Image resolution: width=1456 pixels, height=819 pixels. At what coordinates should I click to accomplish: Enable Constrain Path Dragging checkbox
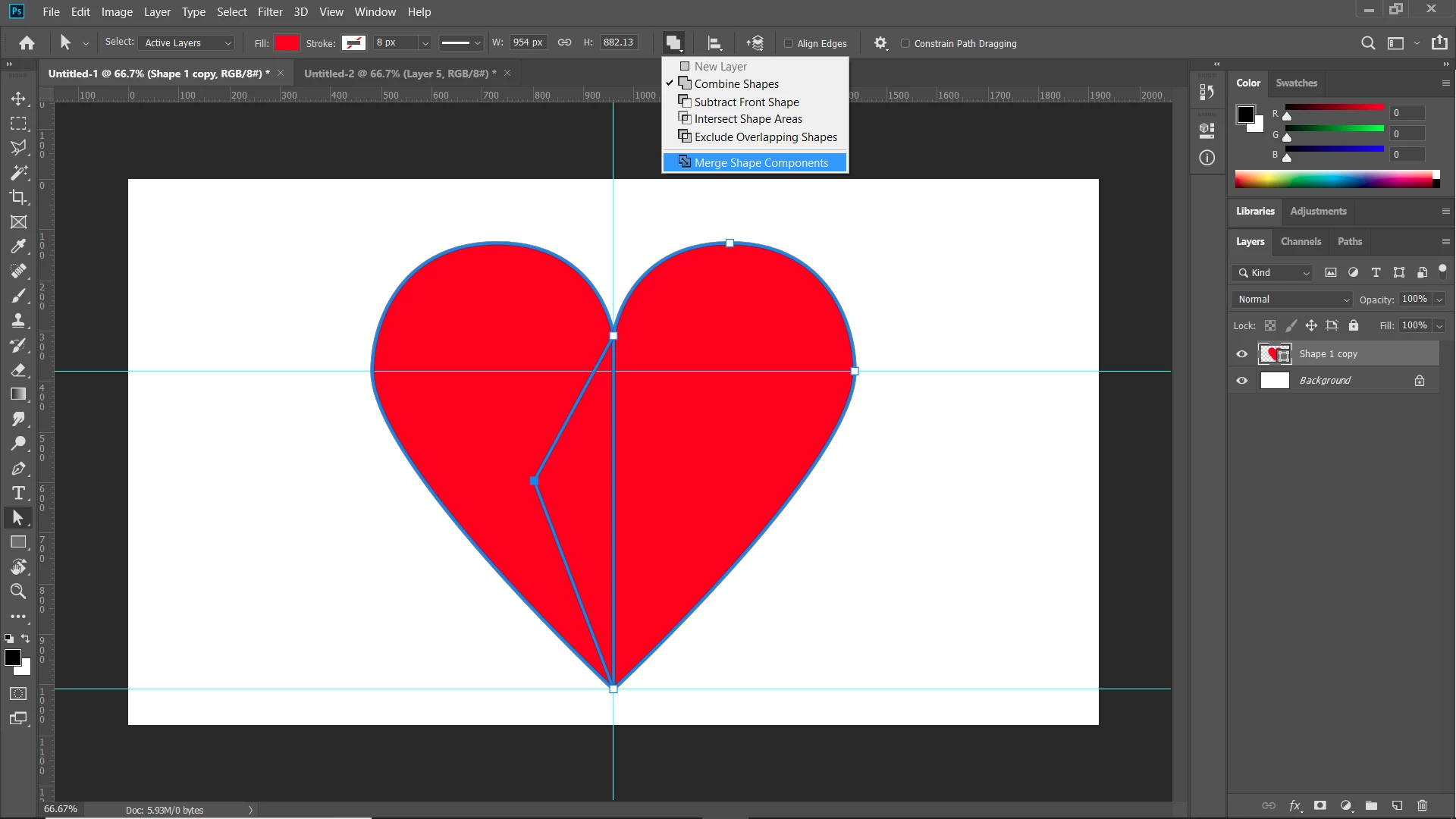pyautogui.click(x=905, y=43)
